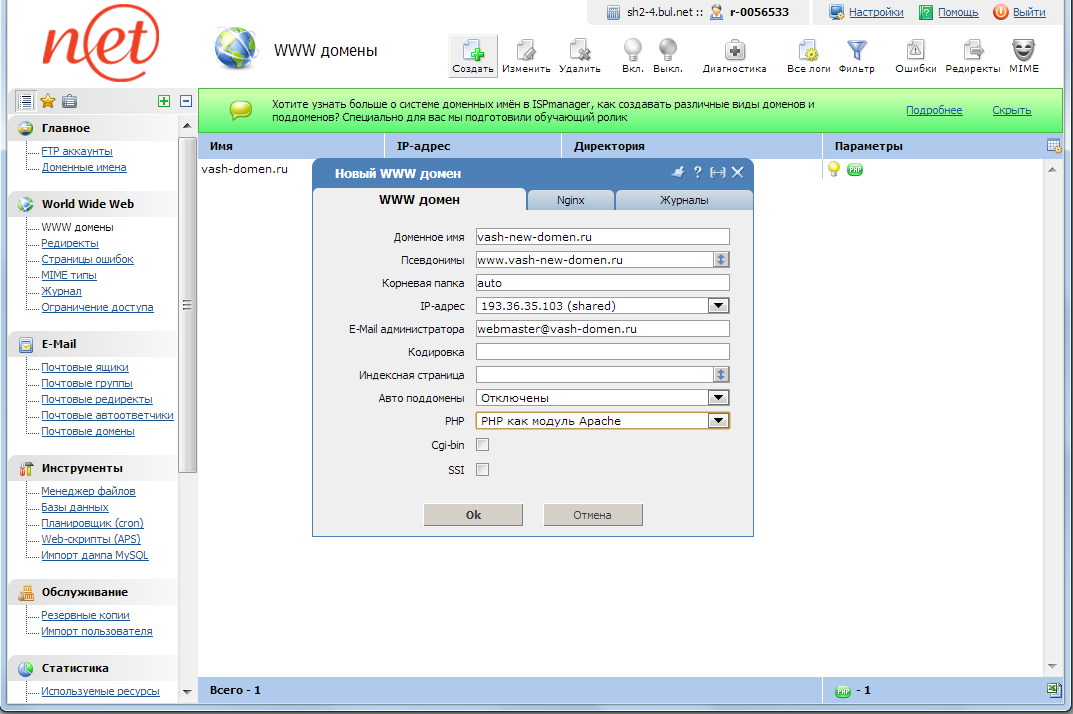Toggle the lightbulb status for vash-domen.ru
The height and width of the screenshot is (714, 1073).
(833, 170)
